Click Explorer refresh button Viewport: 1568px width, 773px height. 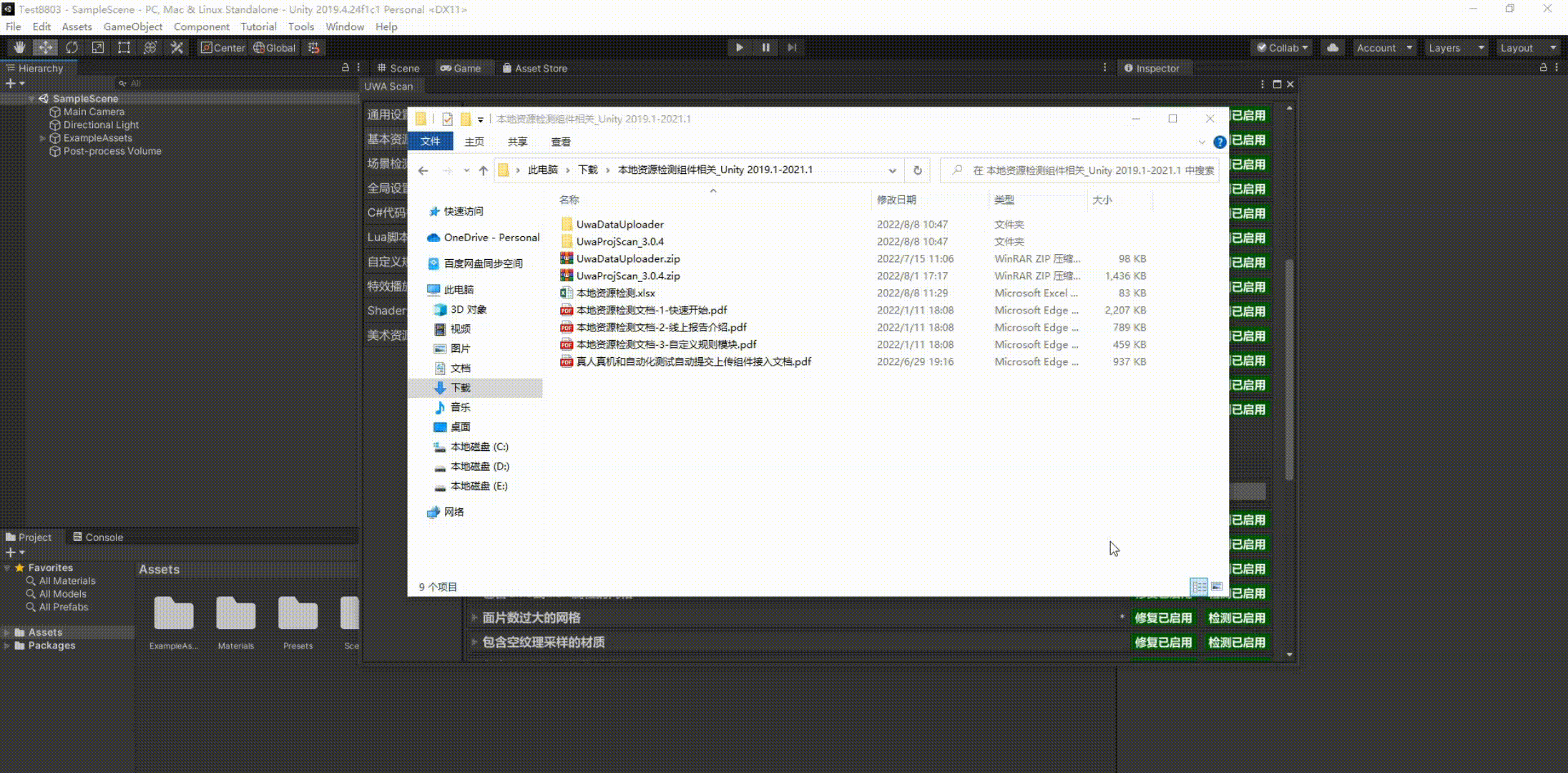click(x=917, y=170)
